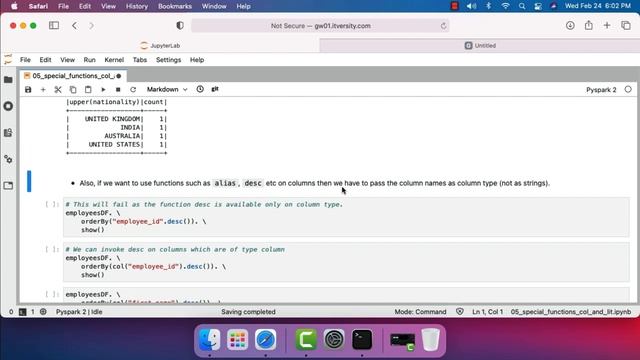Click Ln 1, Col 1 status entry
The height and width of the screenshot is (360, 640).
pyautogui.click(x=487, y=312)
